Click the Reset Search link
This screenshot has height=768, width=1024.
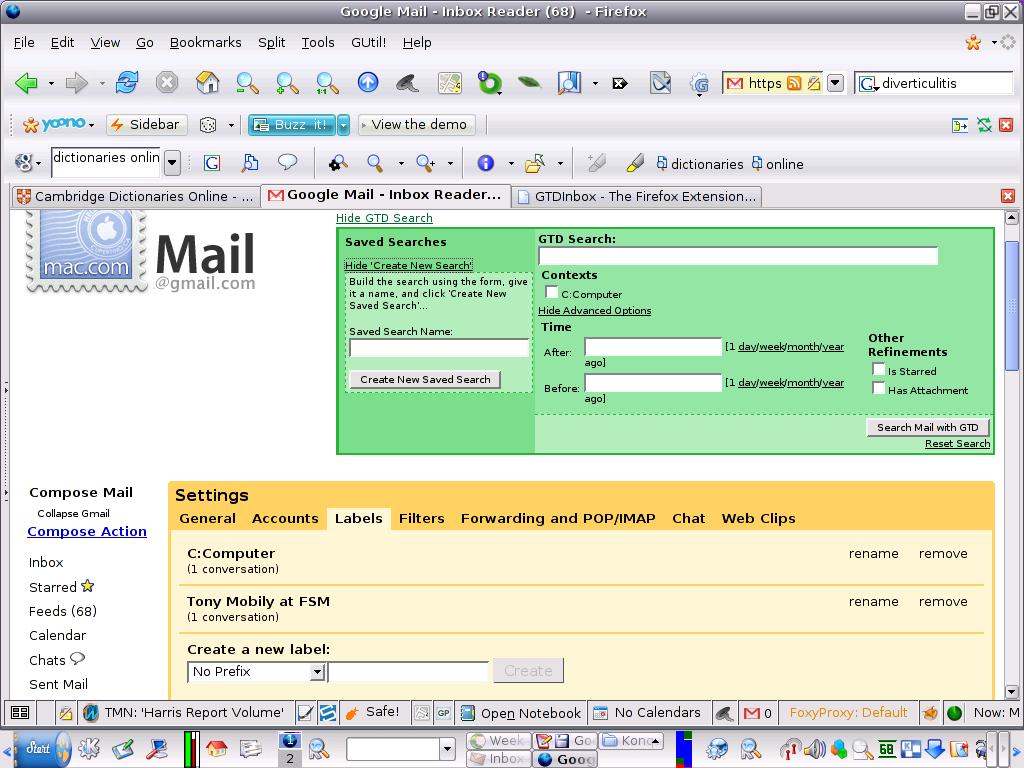957,443
